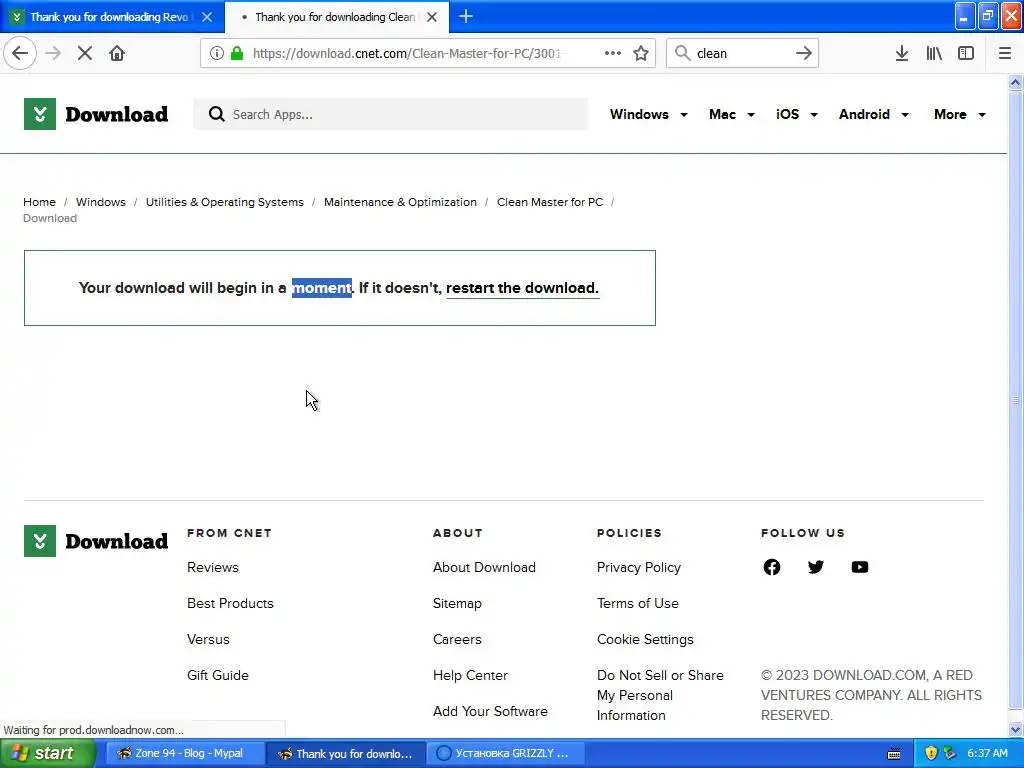Click restart the download link
The width and height of the screenshot is (1024, 768).
tap(522, 288)
